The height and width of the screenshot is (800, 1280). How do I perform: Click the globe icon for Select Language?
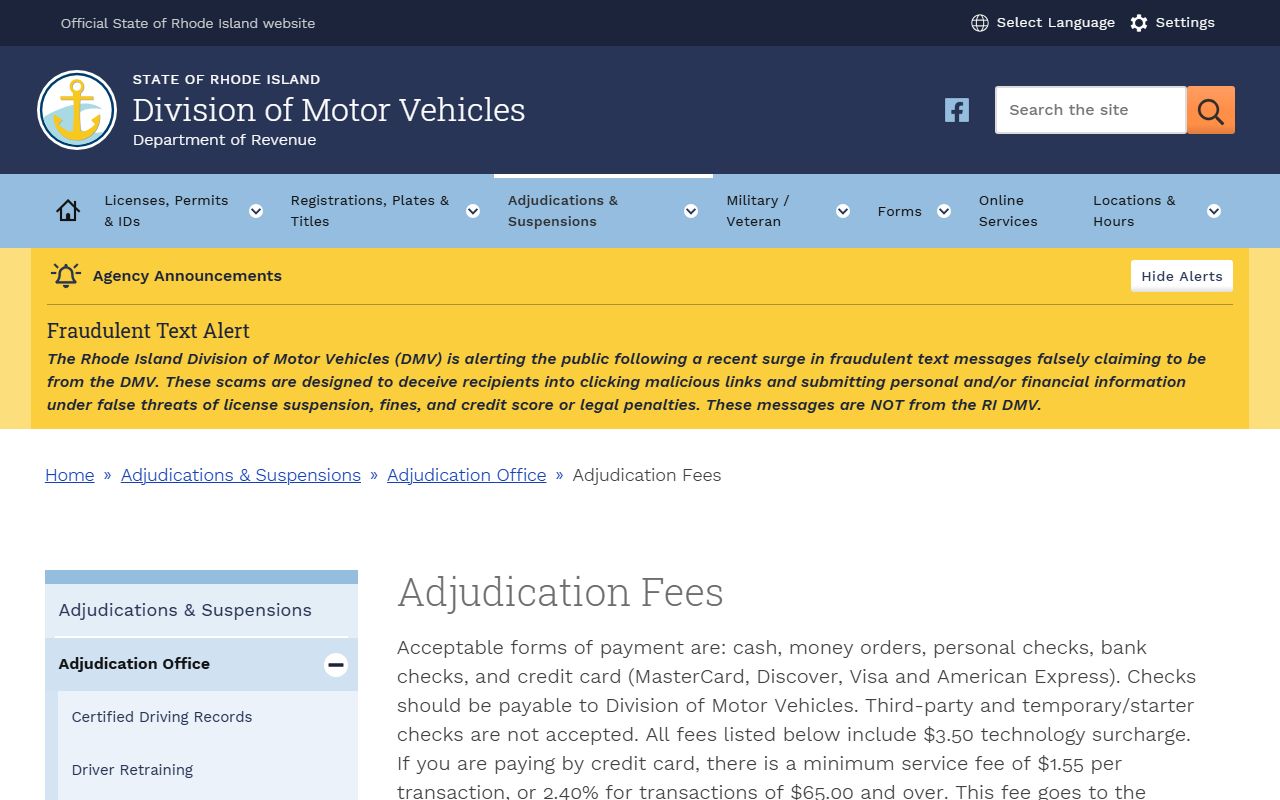tap(980, 23)
